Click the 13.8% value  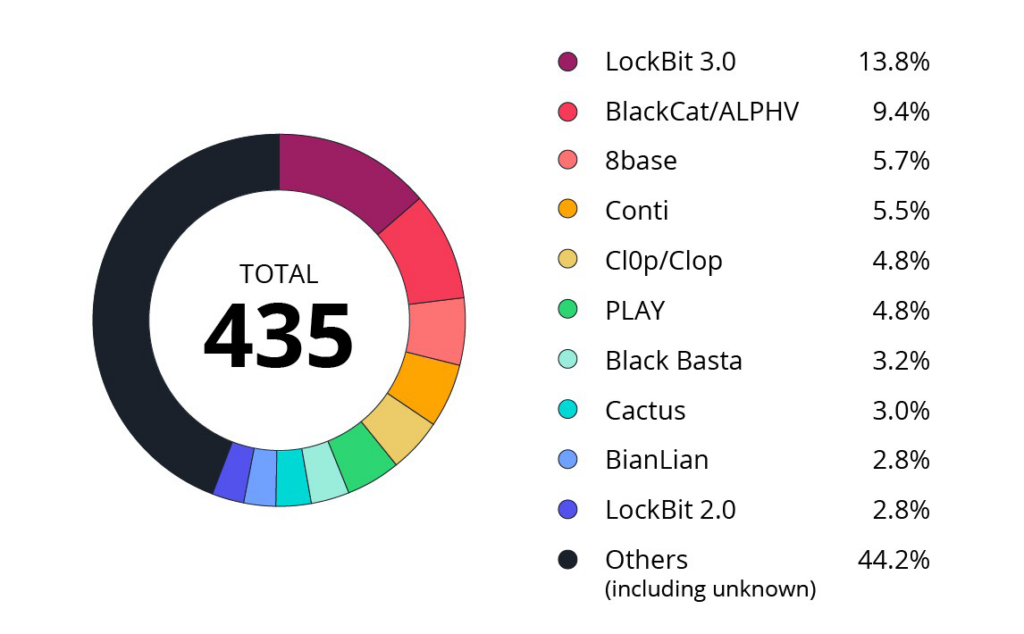tap(893, 62)
